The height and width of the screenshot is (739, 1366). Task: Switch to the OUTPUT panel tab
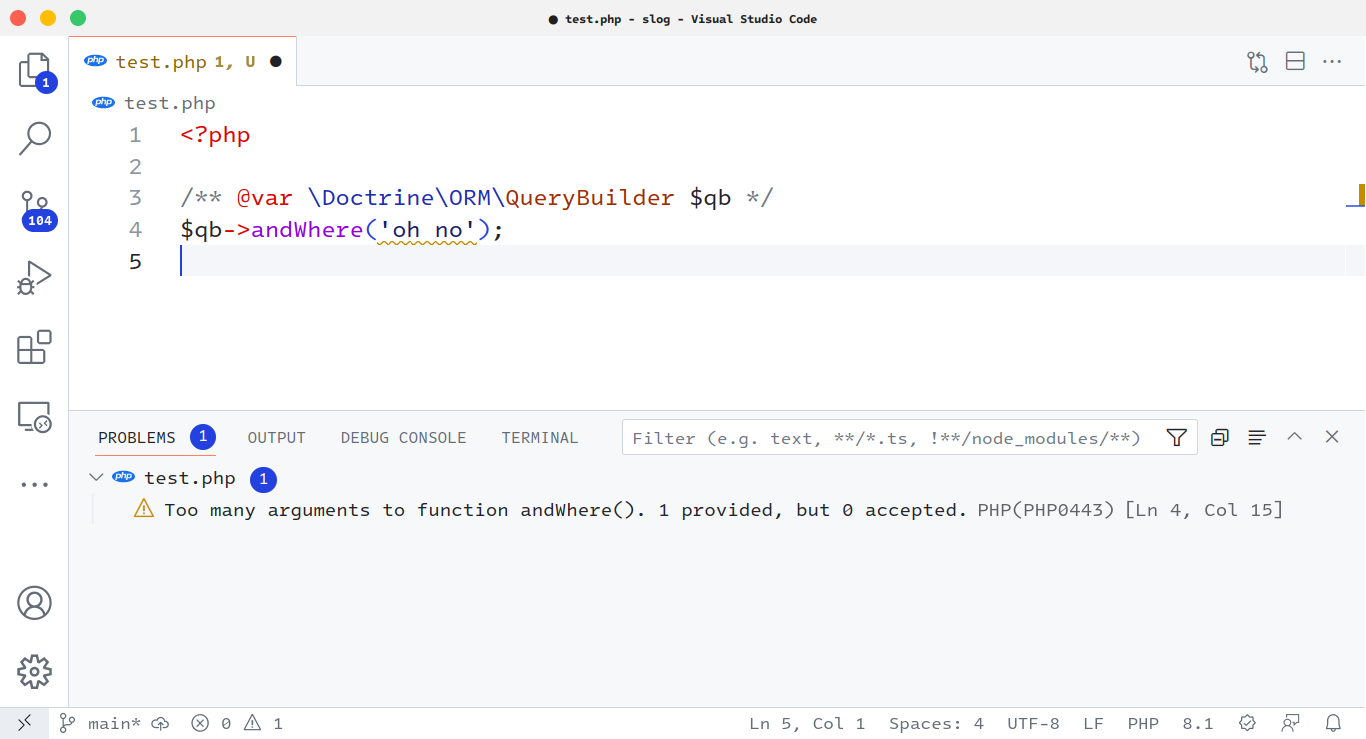(276, 438)
